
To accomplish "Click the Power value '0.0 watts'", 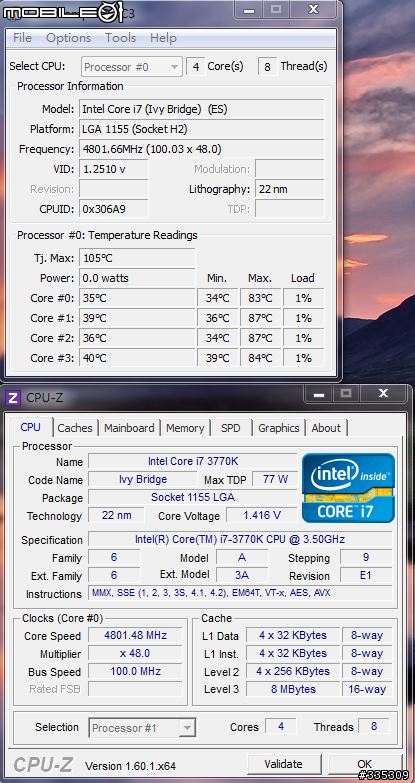I will pos(137,278).
